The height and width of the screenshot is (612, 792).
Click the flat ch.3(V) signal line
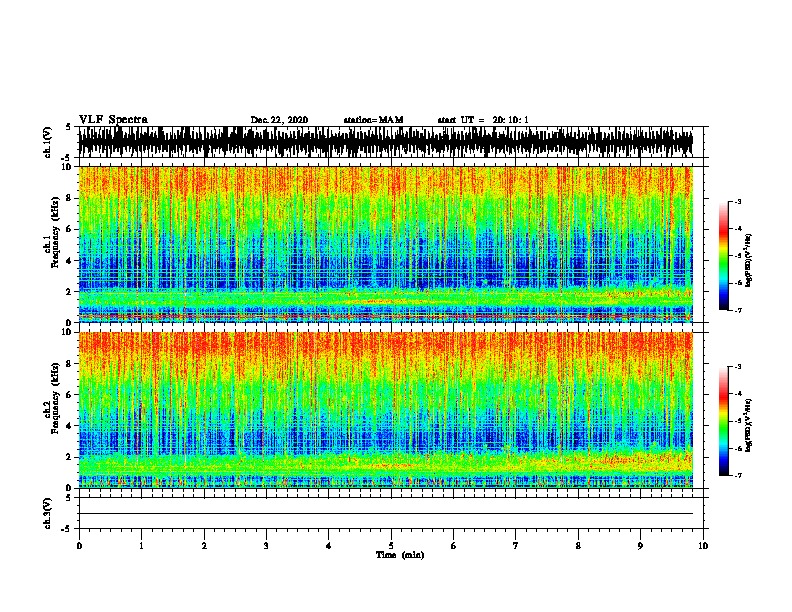386,514
